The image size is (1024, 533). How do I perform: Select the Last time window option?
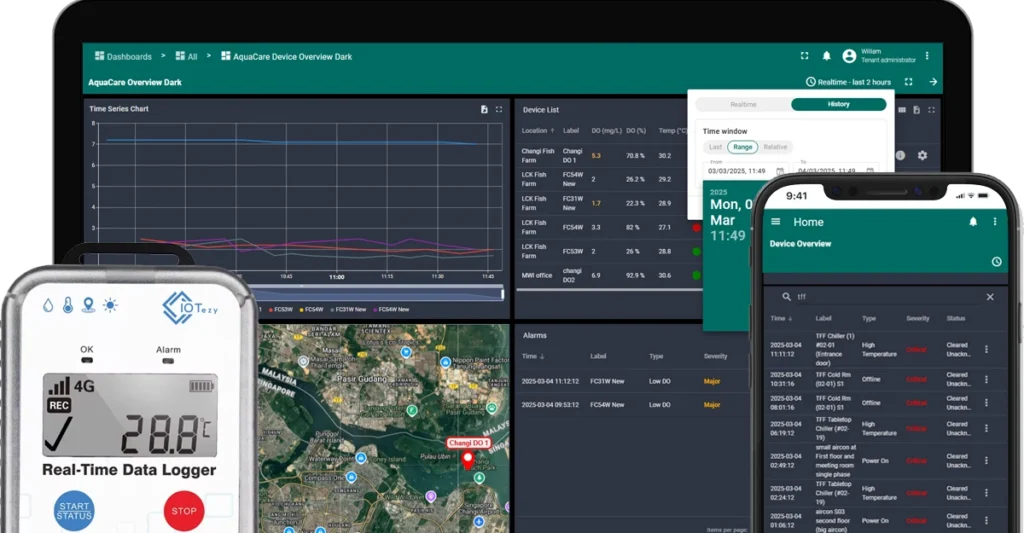point(716,147)
